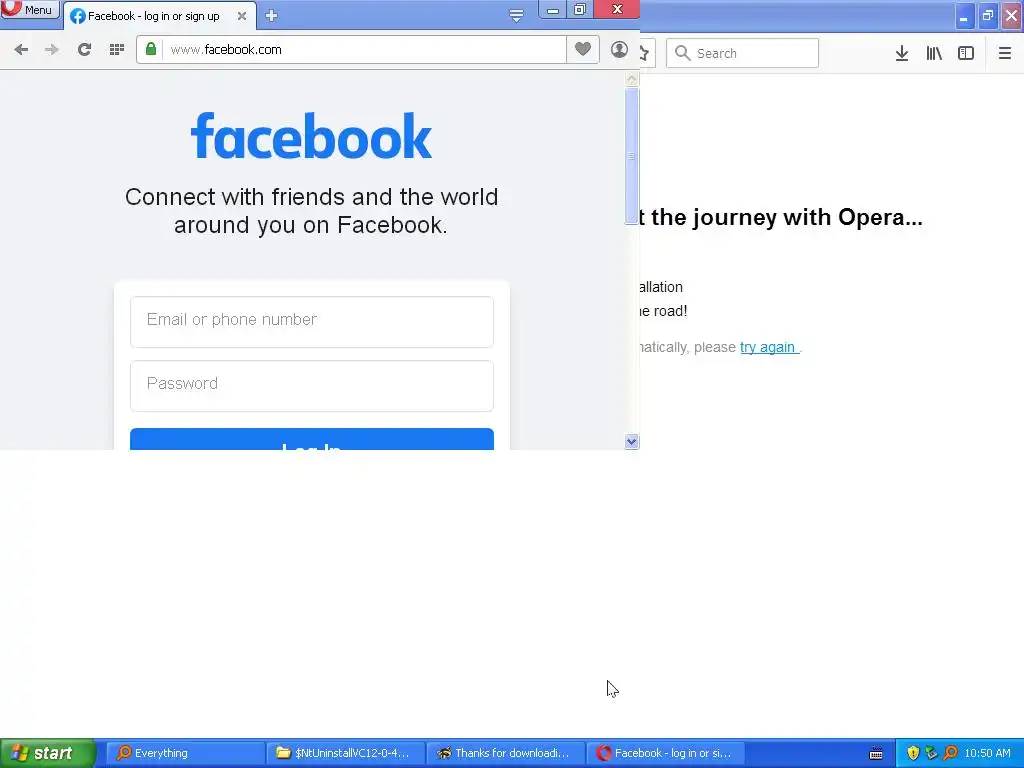Restore down the Firefox window
Viewport: 1024px width, 768px height.
click(x=988, y=16)
